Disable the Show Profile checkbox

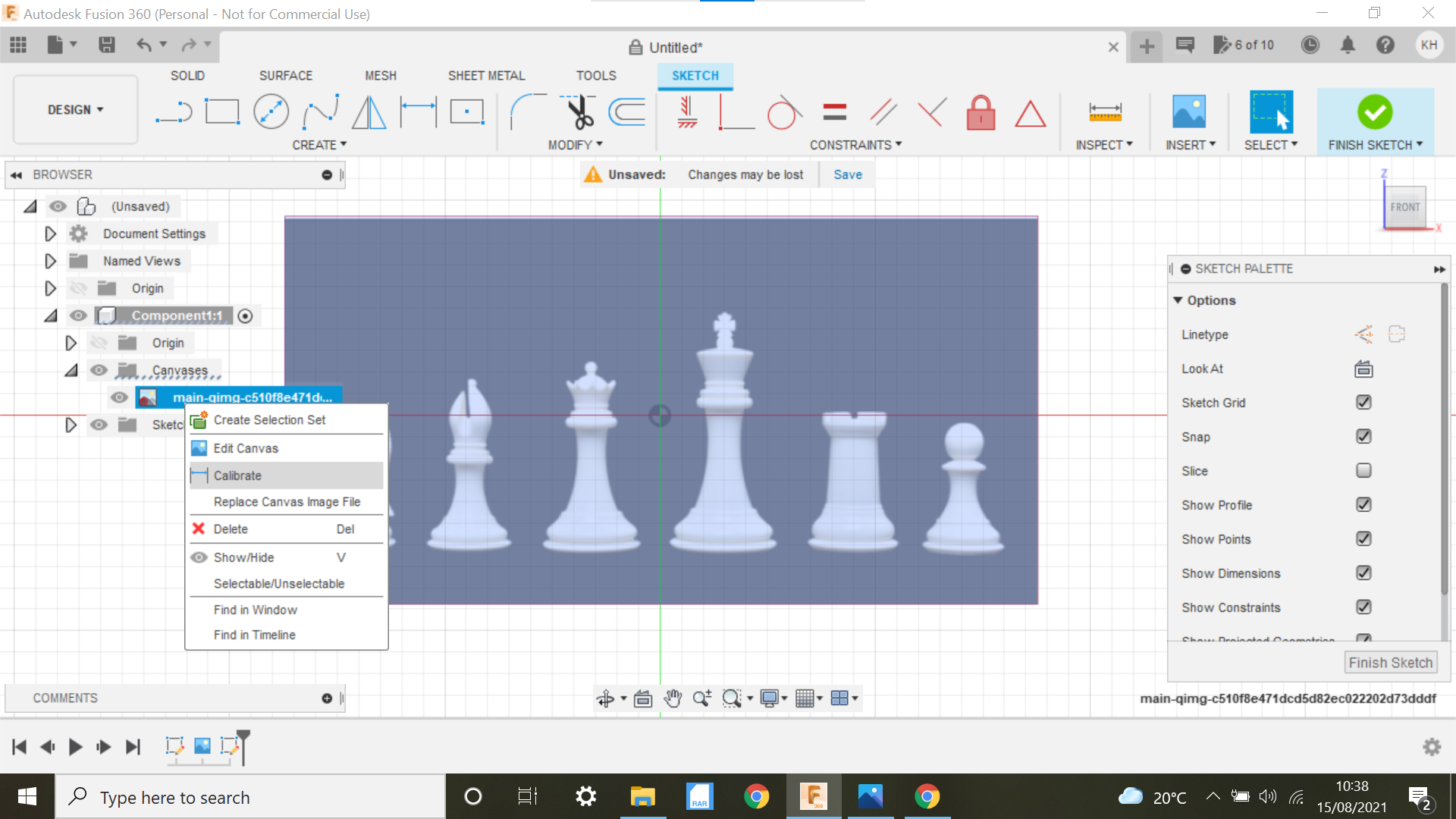coord(1364,504)
